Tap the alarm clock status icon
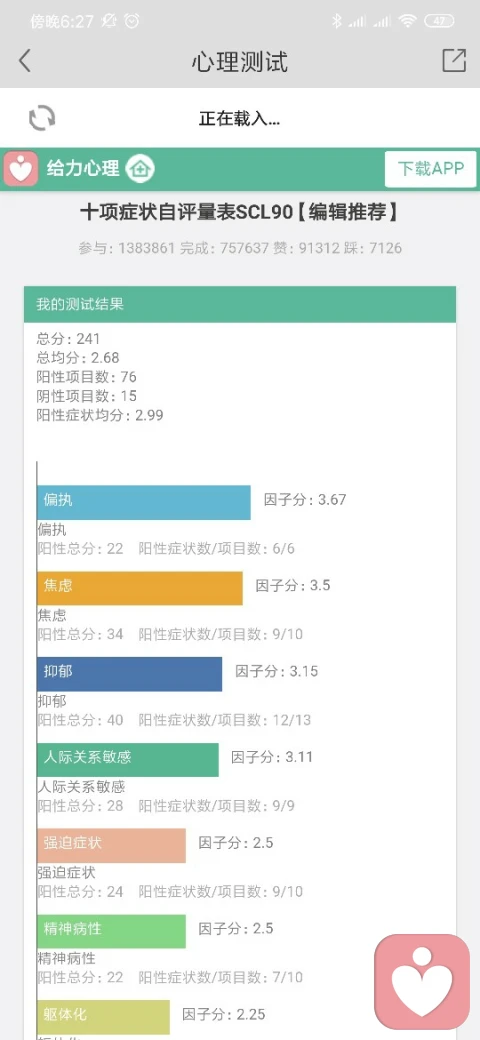The image size is (480, 1040). click(132, 21)
